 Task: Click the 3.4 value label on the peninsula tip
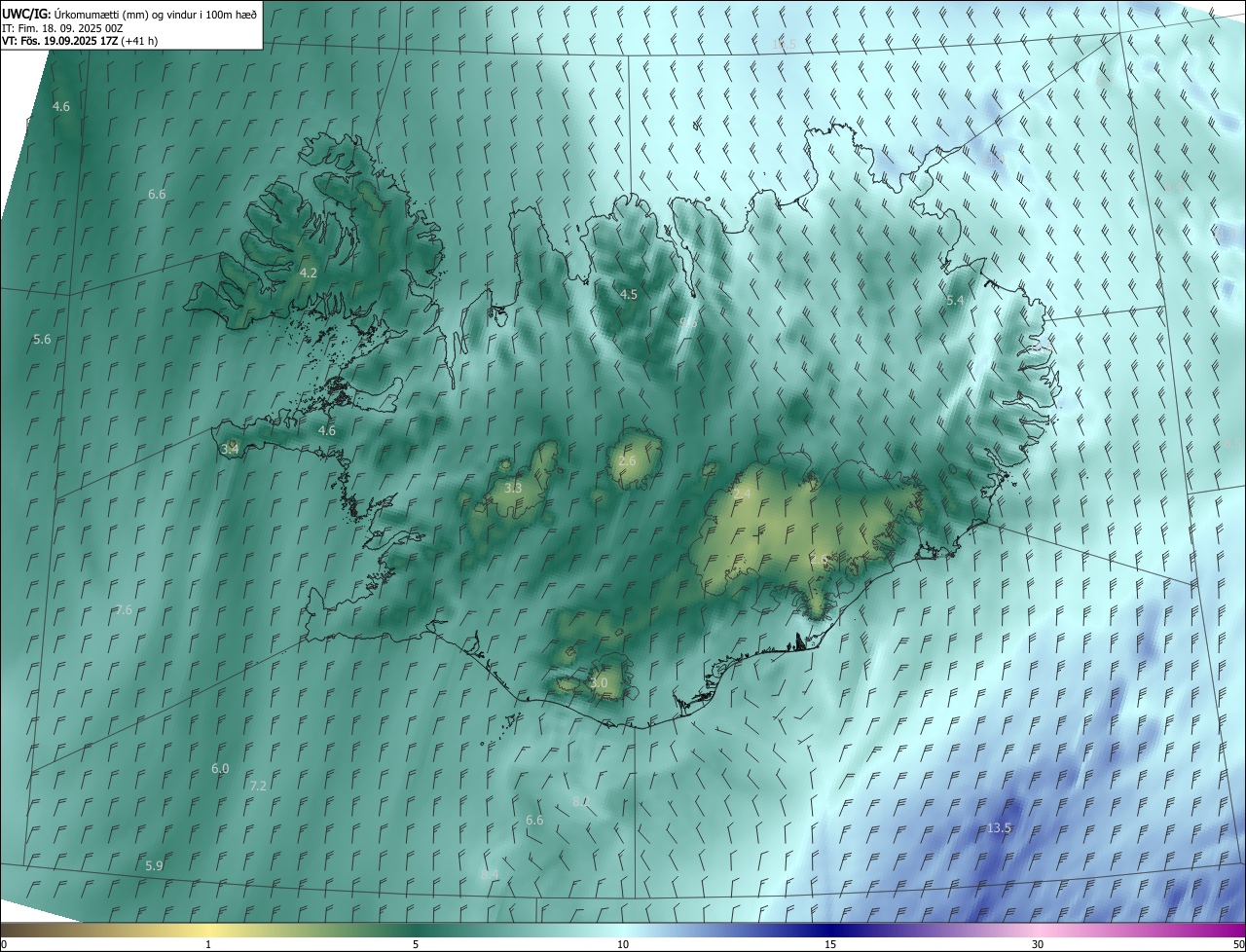(230, 449)
